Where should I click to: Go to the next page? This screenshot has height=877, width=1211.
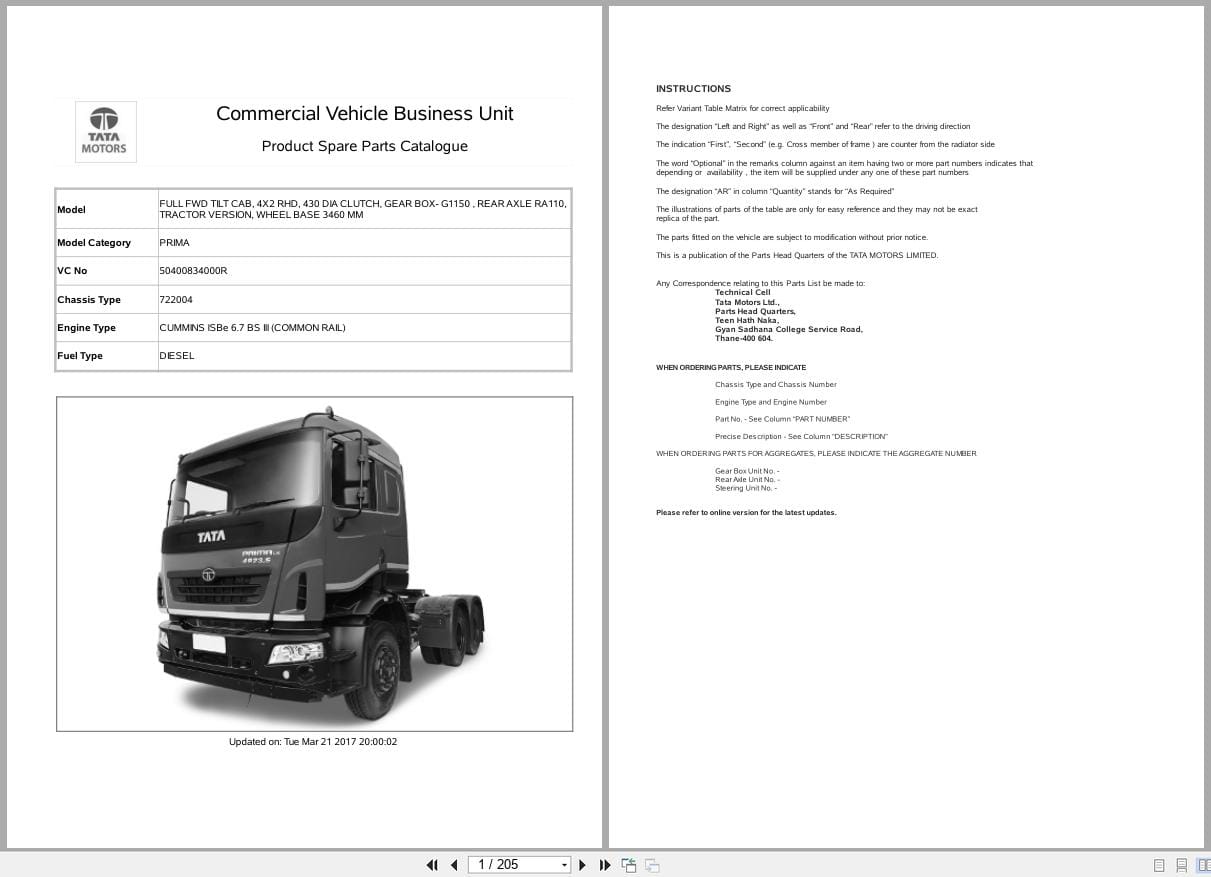pos(583,865)
